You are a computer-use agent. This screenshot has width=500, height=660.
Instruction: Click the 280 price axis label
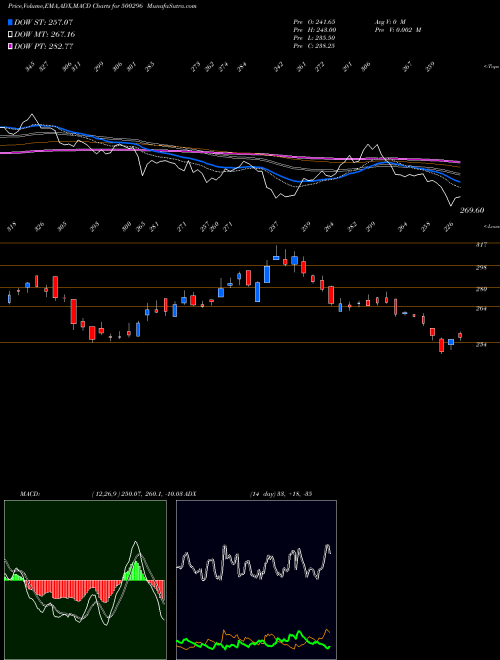point(481,289)
